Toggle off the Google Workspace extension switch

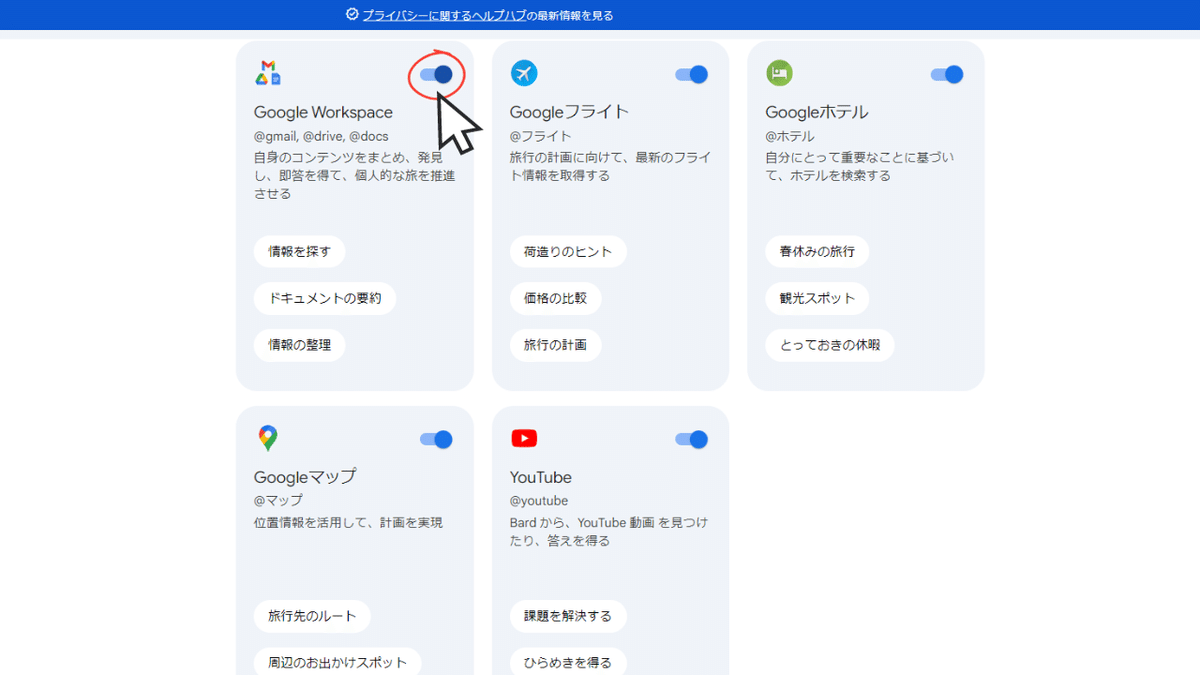(436, 74)
